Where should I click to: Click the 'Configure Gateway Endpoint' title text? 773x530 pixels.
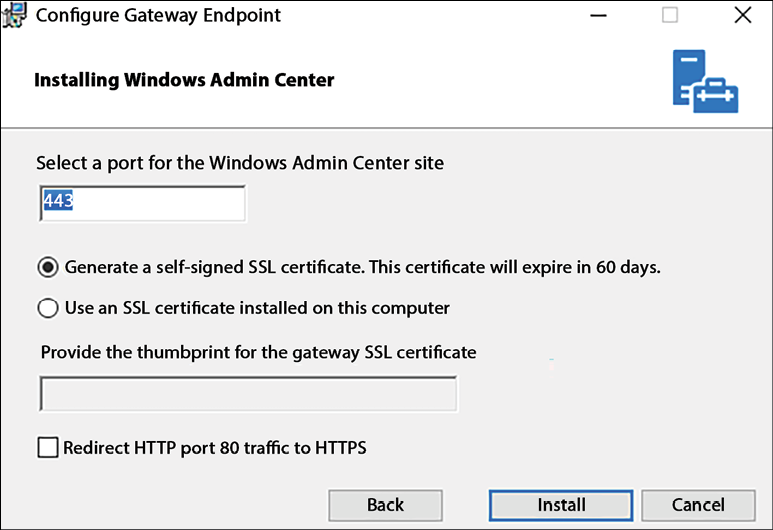tap(158, 15)
